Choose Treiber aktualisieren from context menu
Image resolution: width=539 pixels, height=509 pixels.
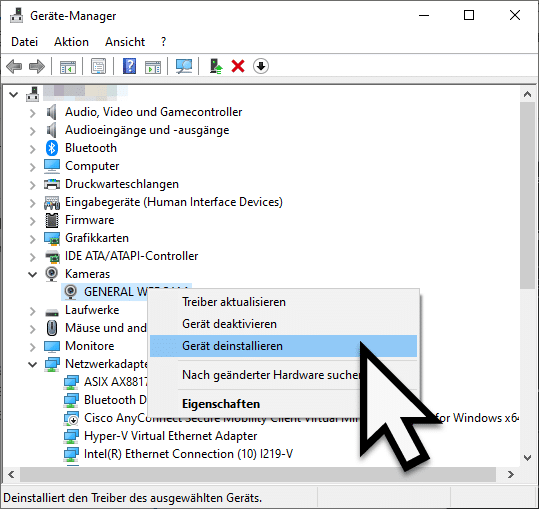point(284,302)
